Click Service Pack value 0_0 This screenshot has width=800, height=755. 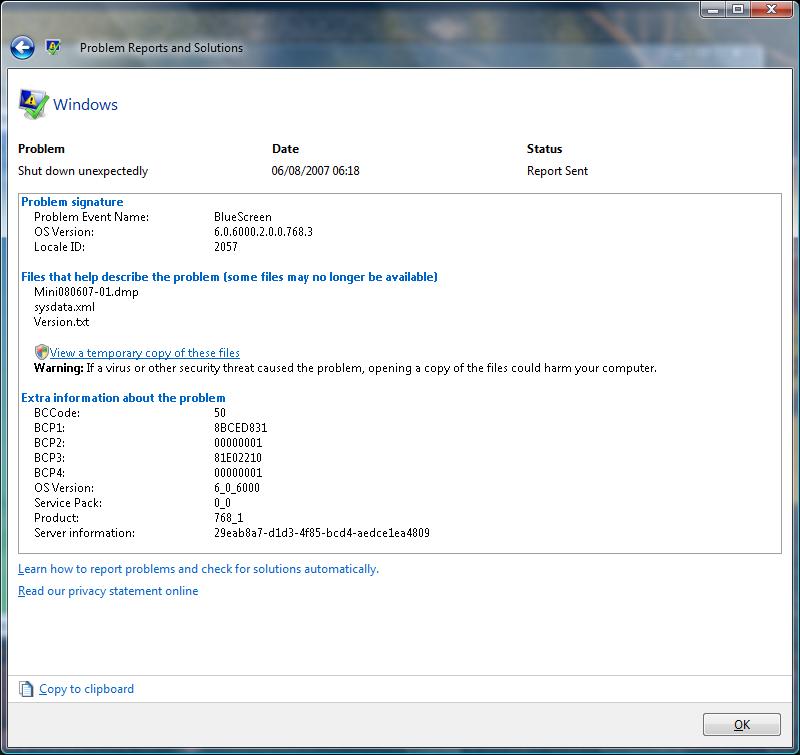pos(222,503)
